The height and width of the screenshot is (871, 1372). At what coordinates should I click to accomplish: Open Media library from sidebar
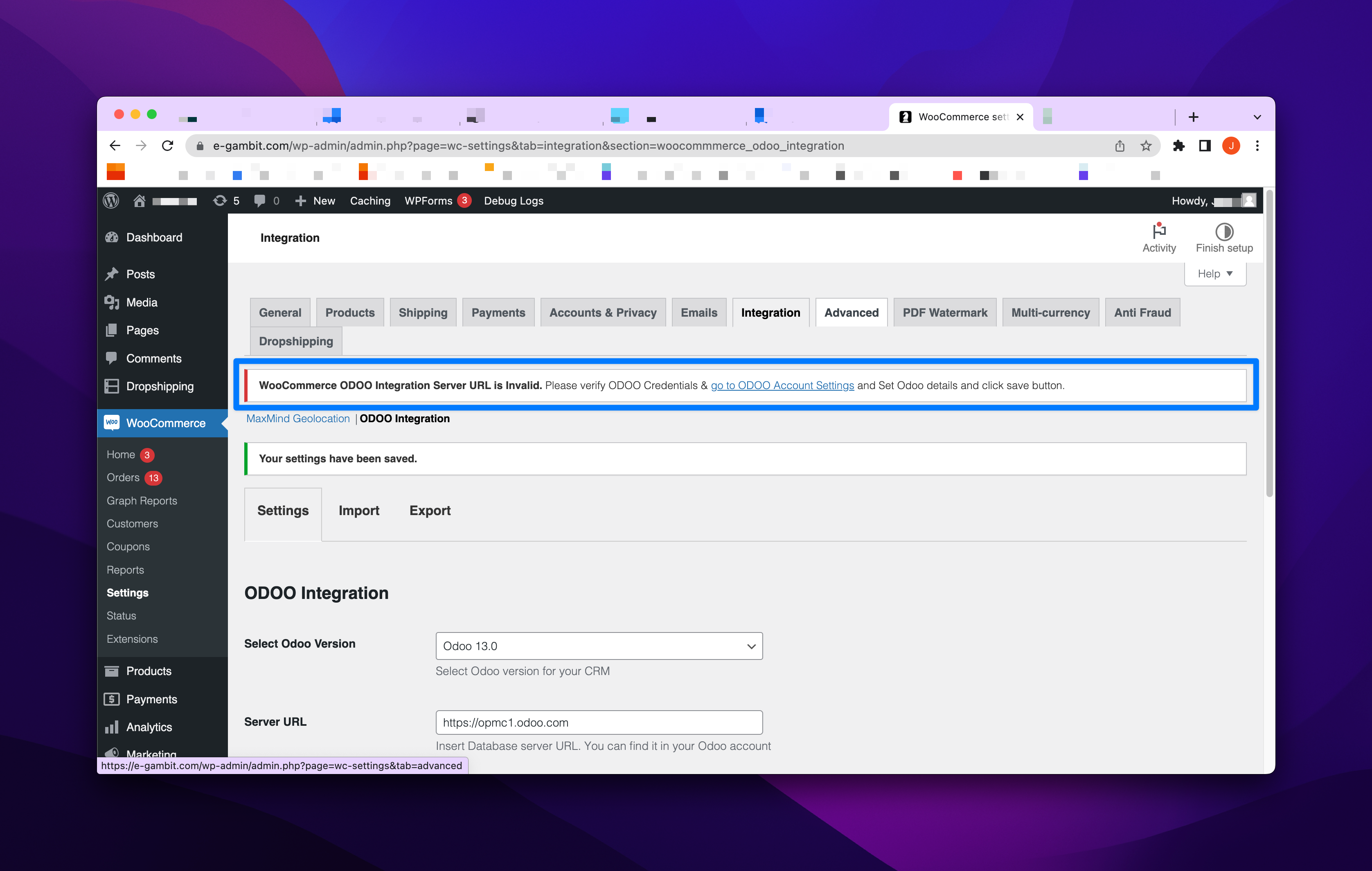point(141,302)
